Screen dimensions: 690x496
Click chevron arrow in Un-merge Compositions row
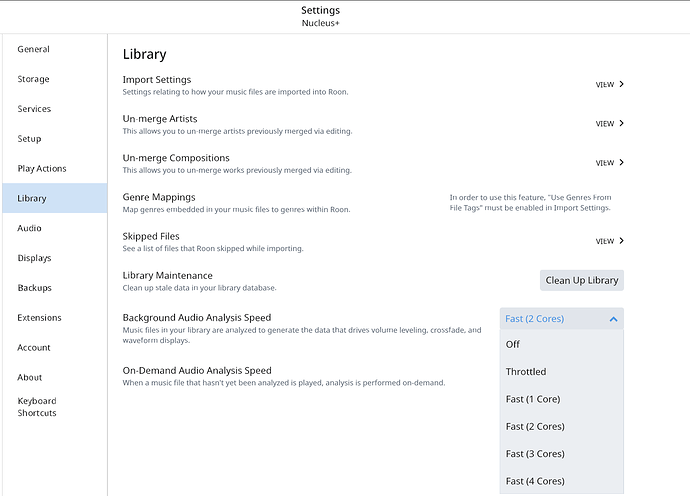click(x=621, y=162)
